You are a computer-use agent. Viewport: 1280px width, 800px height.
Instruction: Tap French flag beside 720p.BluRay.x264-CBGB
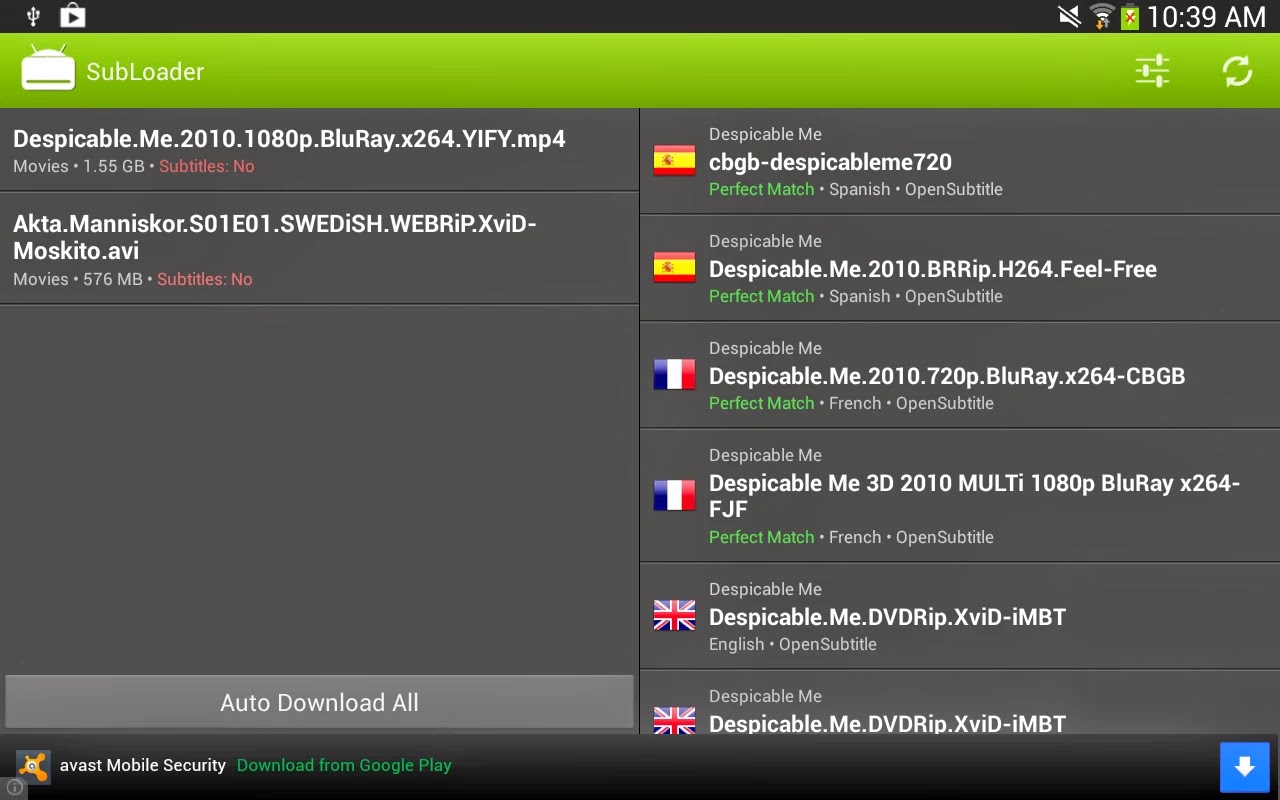[674, 375]
